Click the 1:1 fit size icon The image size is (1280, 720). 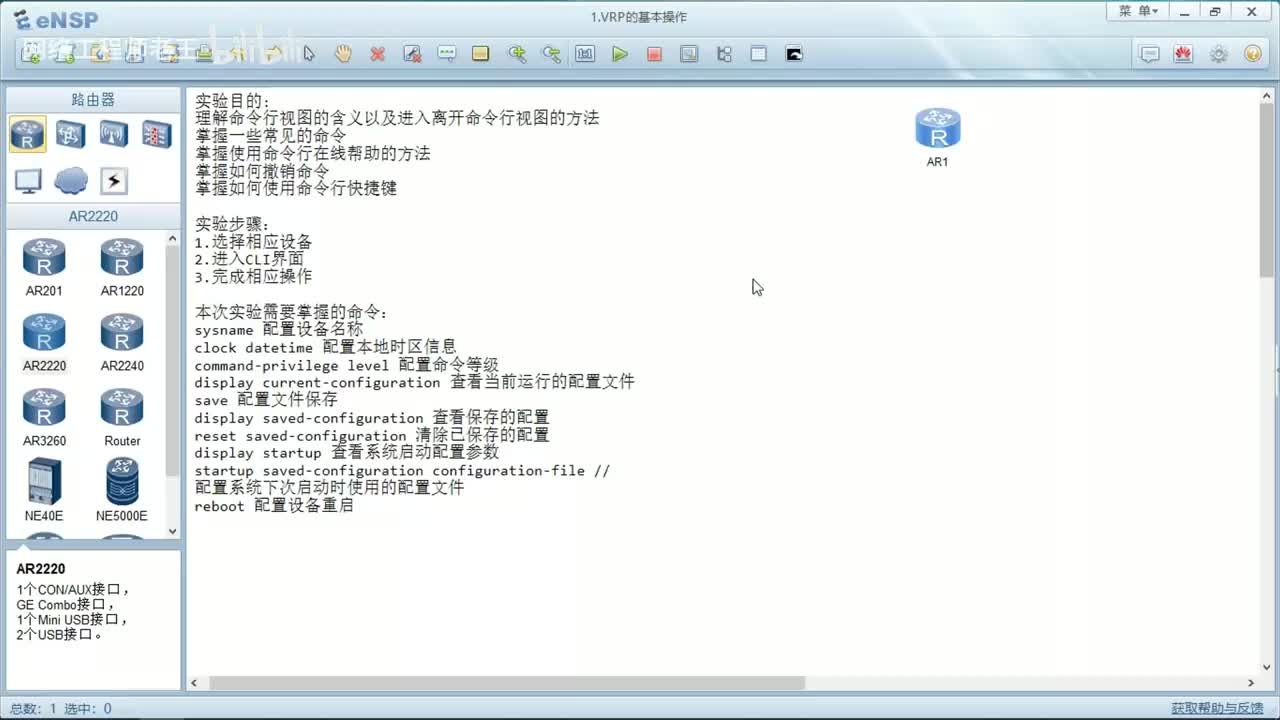pyautogui.click(x=585, y=54)
